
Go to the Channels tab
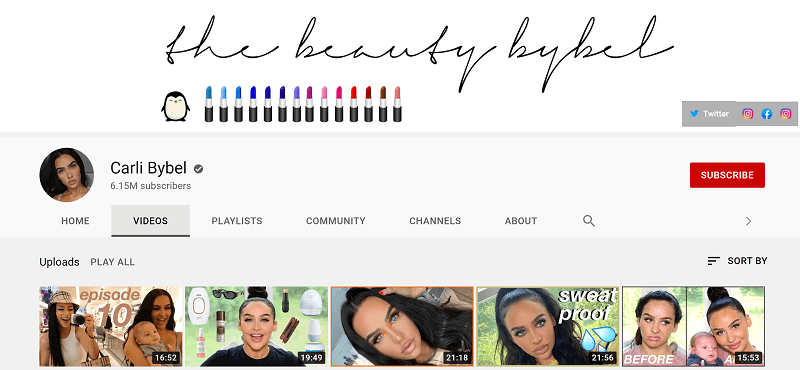435,221
